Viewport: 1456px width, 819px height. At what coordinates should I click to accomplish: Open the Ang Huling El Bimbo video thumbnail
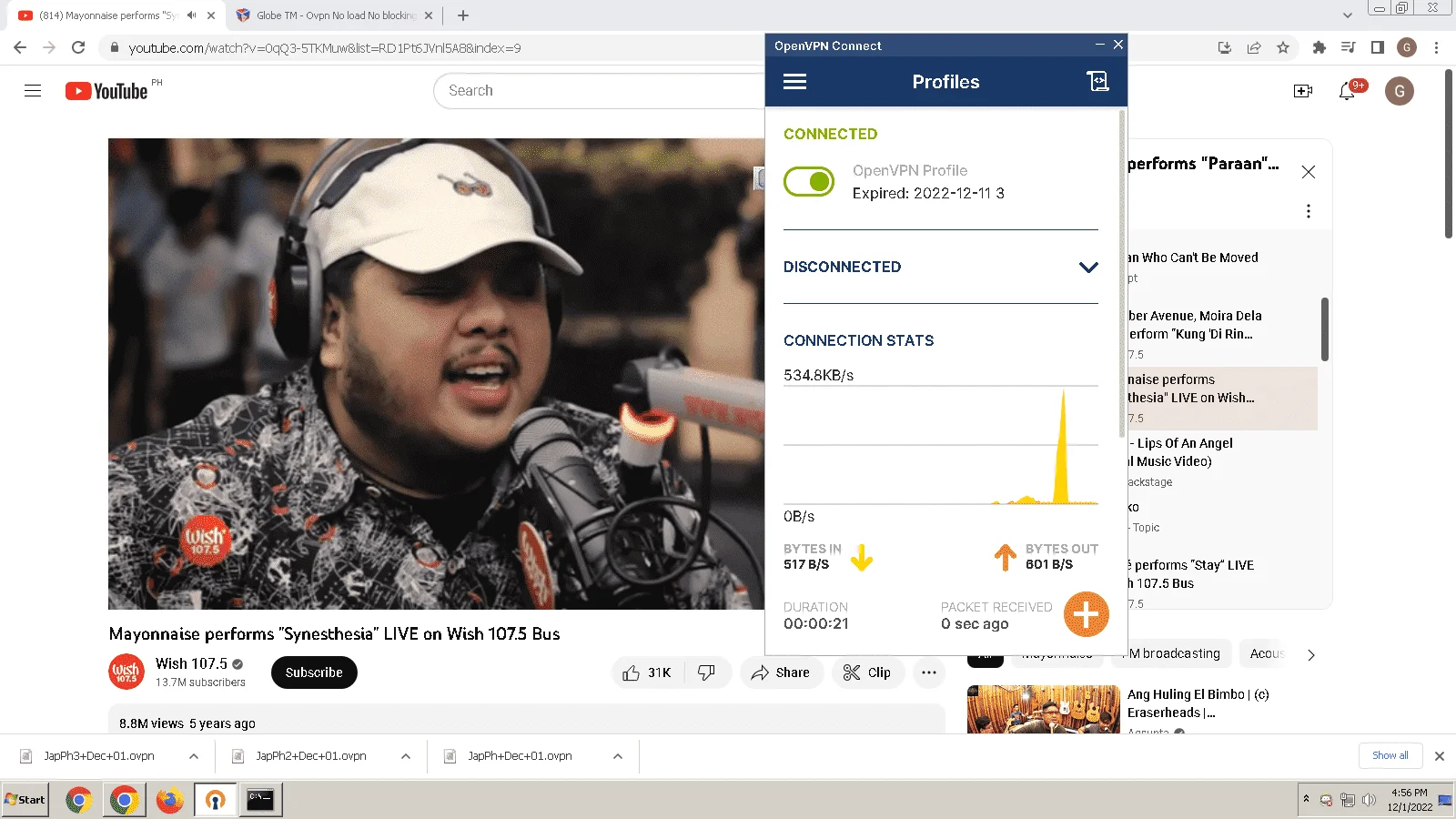click(x=1044, y=710)
